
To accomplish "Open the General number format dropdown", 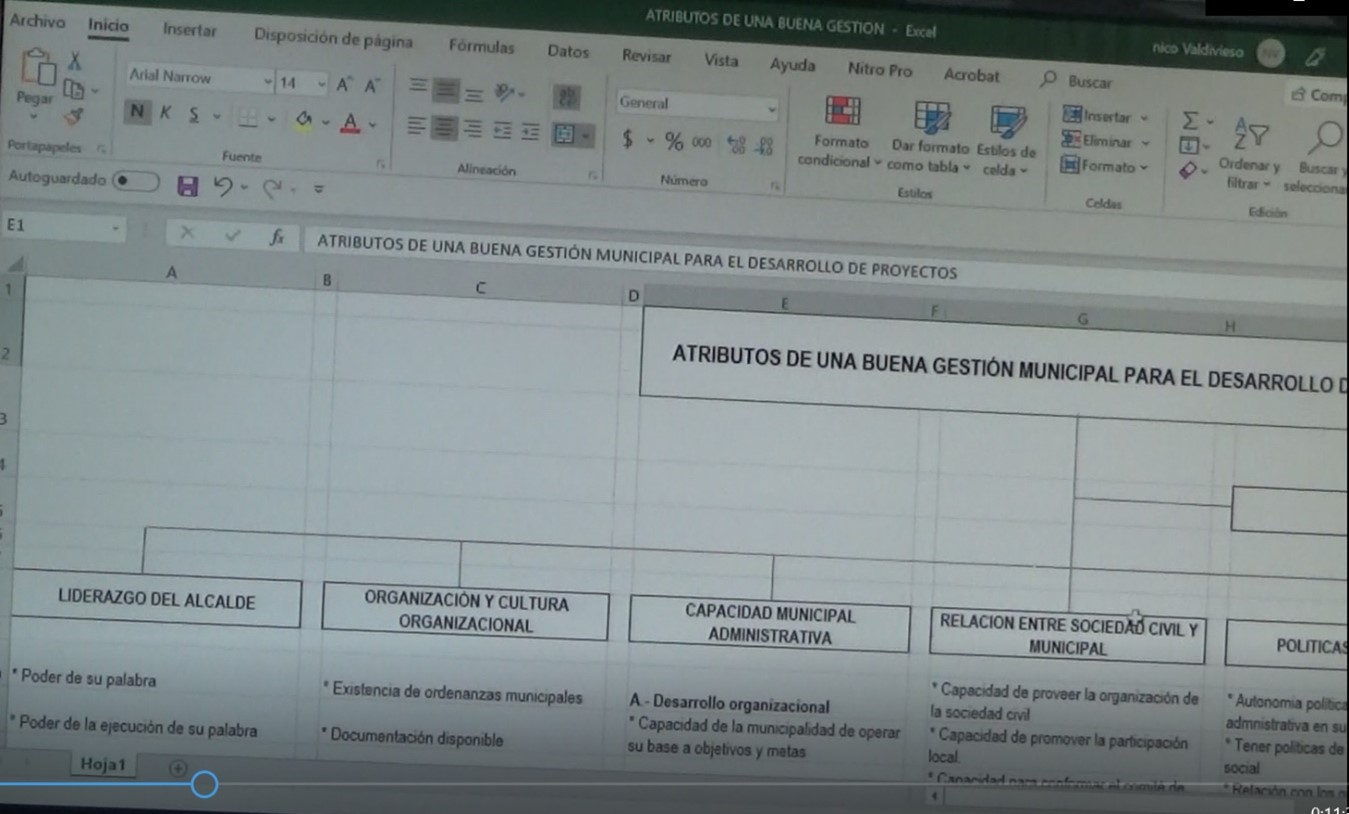I will (x=771, y=107).
